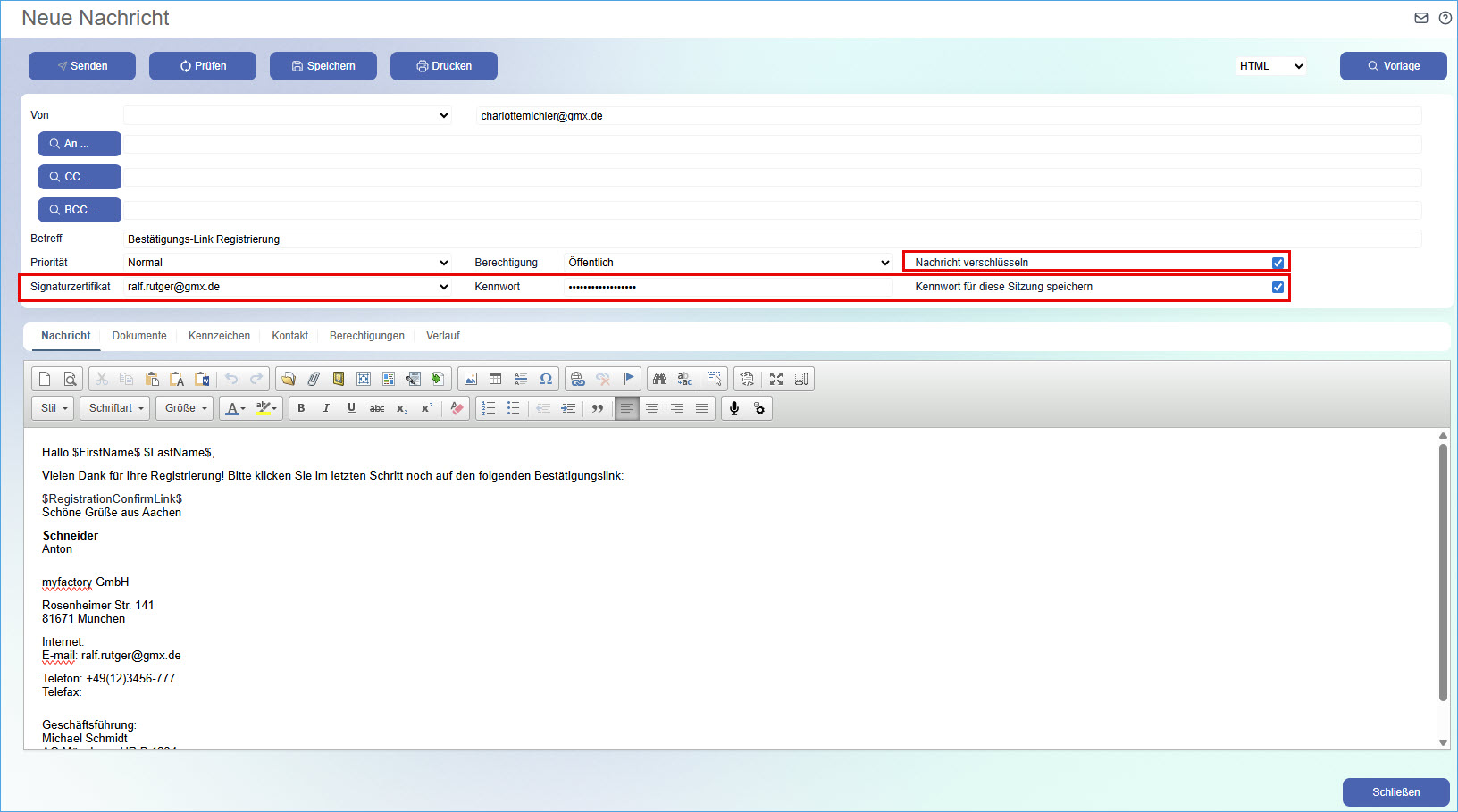Click paste from Word icon
The width and height of the screenshot is (1458, 812).
tap(202, 379)
